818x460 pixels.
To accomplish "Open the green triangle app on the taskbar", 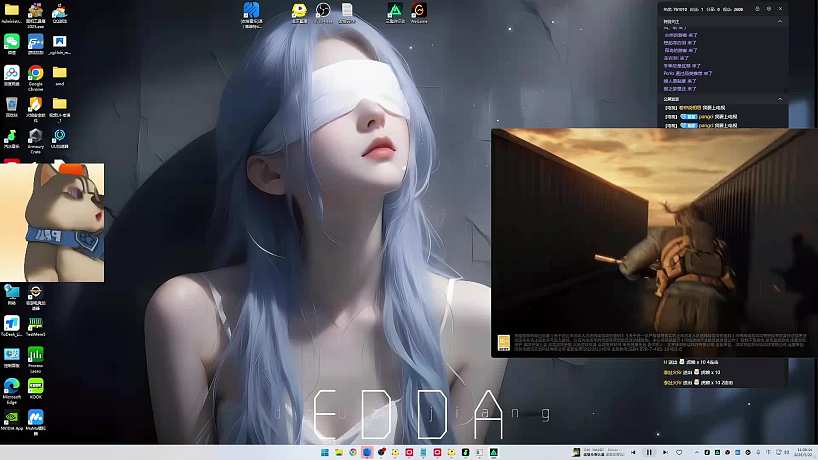I will pos(494,452).
